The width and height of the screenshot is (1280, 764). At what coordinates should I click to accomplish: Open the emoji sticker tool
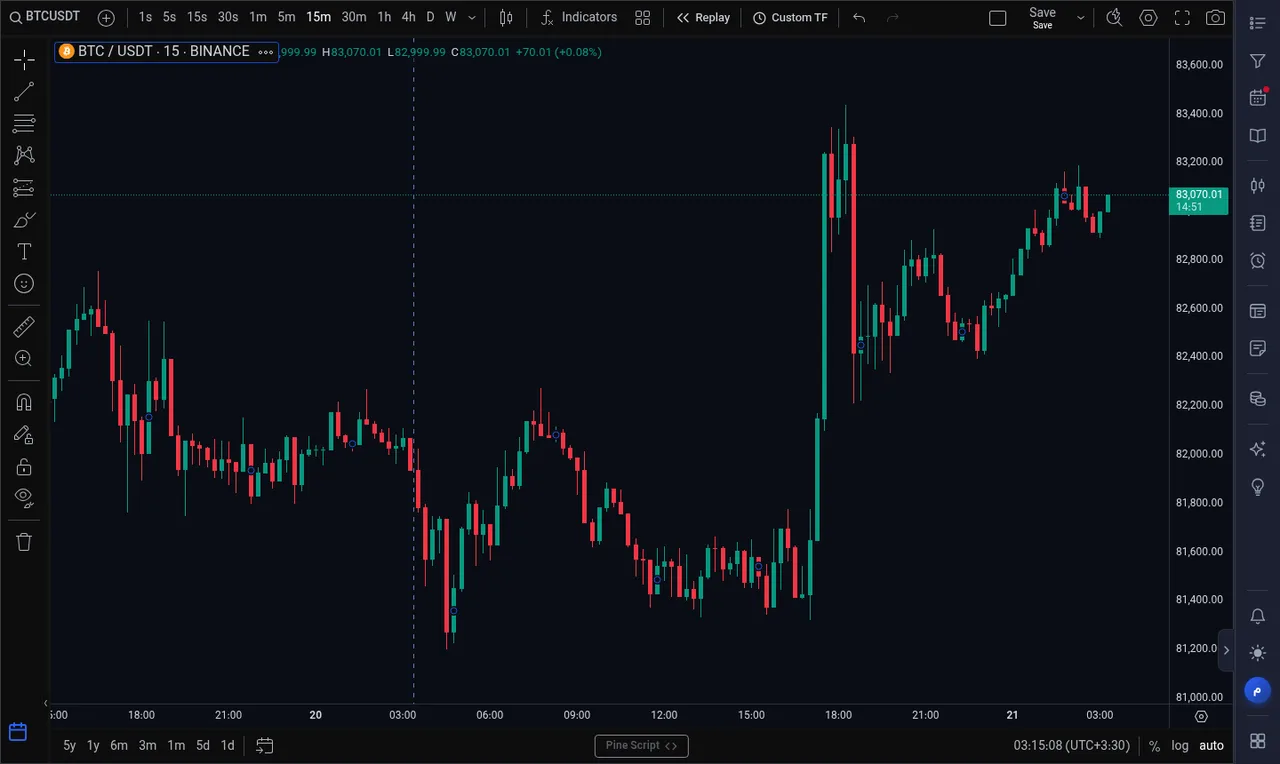pyautogui.click(x=24, y=284)
